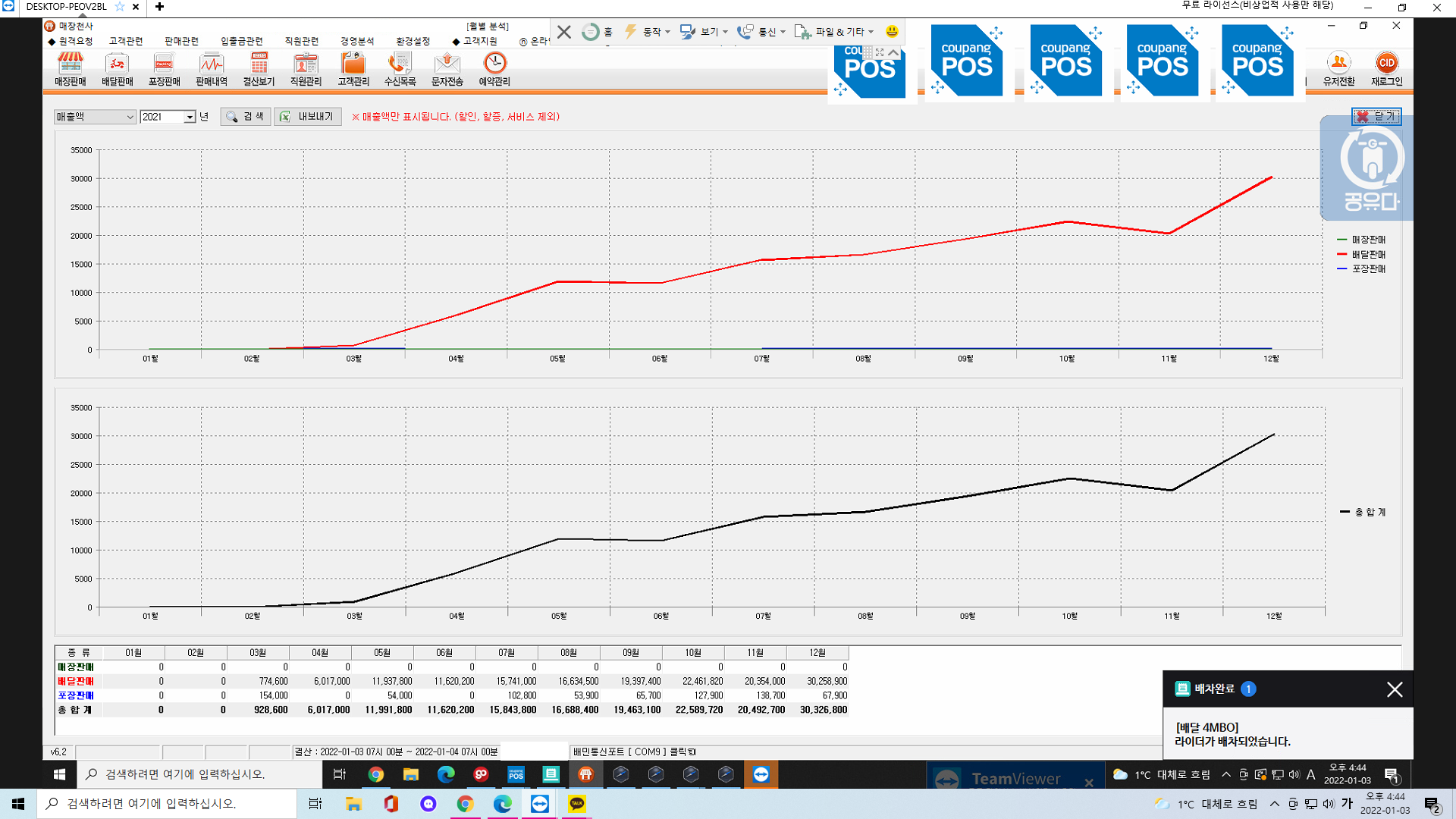Click local Windows Start button
The image size is (1456, 819).
[18, 804]
